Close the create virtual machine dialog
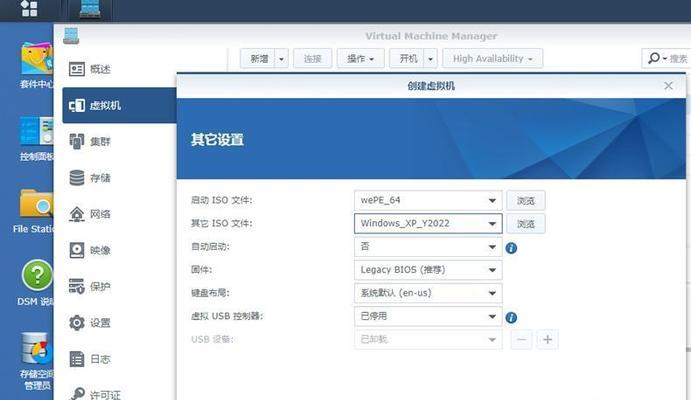Image resolution: width=691 pixels, height=400 pixels. 669,85
